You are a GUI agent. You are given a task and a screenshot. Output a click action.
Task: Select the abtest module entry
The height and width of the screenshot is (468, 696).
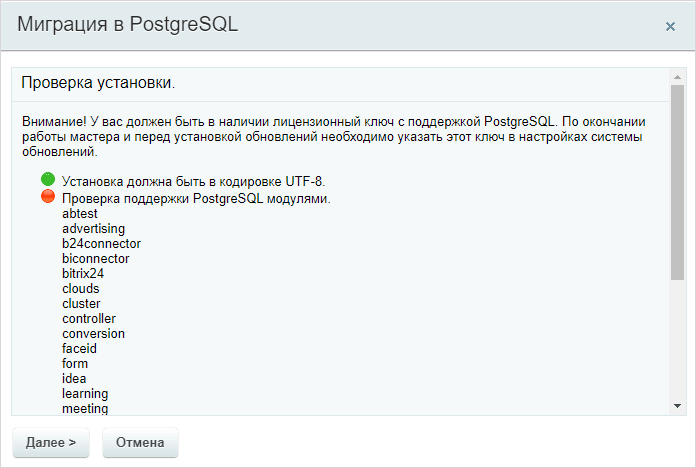tap(80, 214)
